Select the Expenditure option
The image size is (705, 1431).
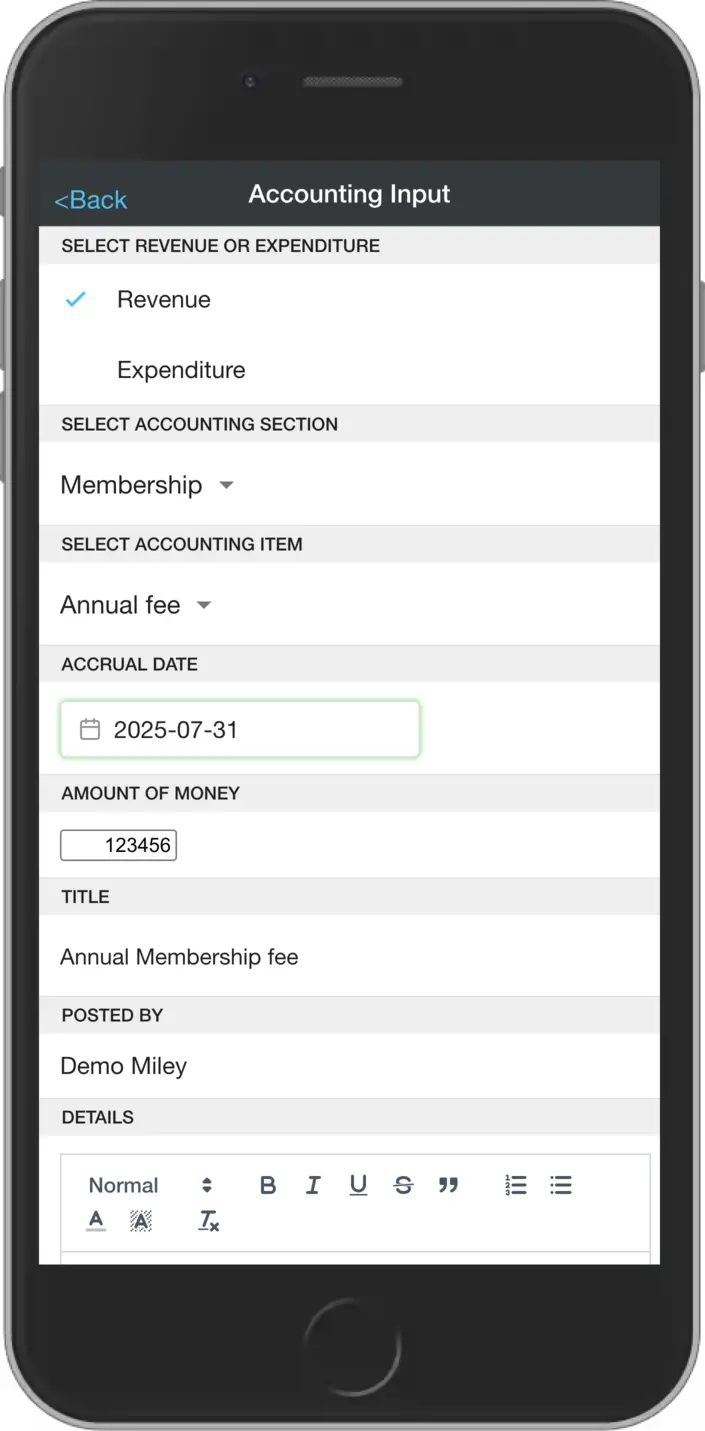pos(181,370)
